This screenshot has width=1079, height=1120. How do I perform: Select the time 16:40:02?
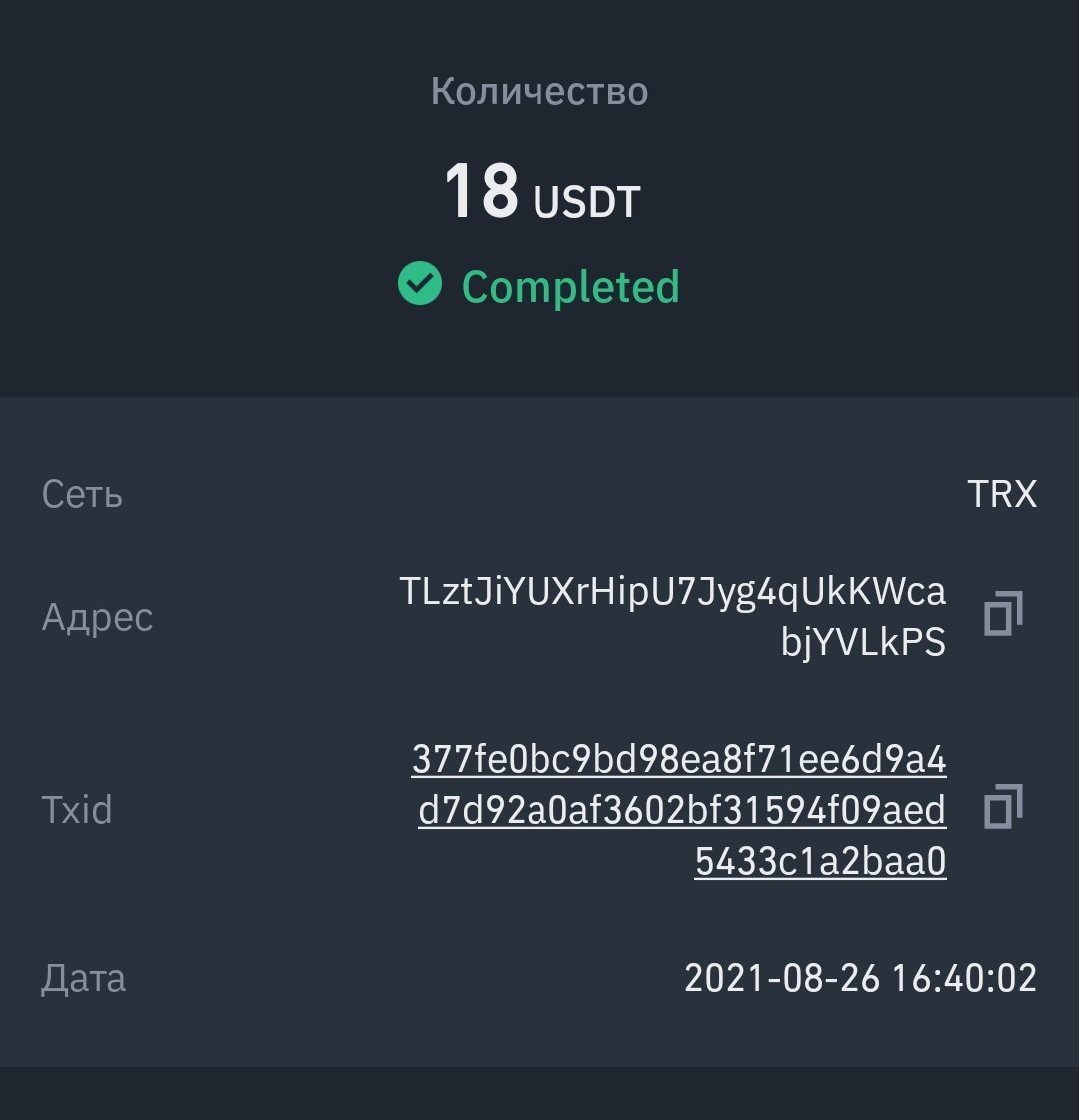[x=964, y=978]
